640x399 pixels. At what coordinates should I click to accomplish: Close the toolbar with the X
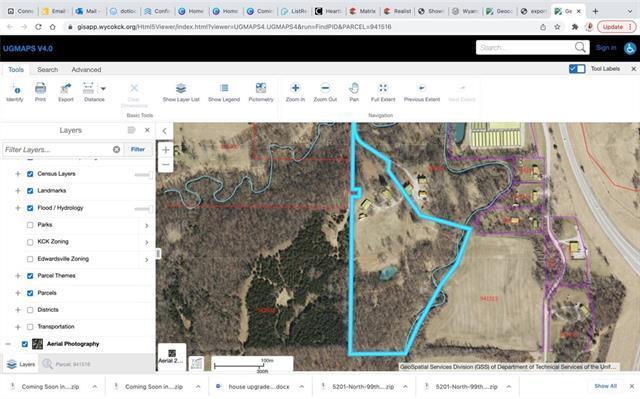point(633,69)
